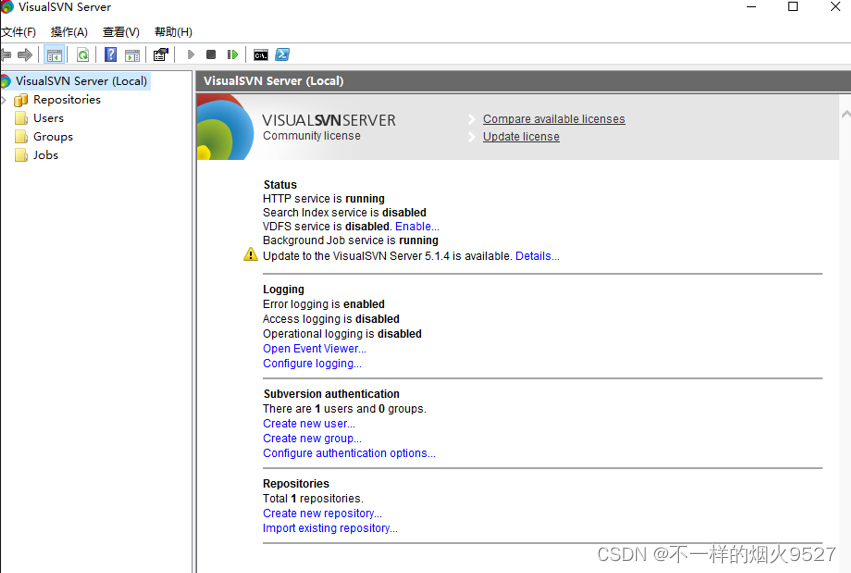Click the Repositories database icon in tree
This screenshot has width=851, height=573.
21,100
